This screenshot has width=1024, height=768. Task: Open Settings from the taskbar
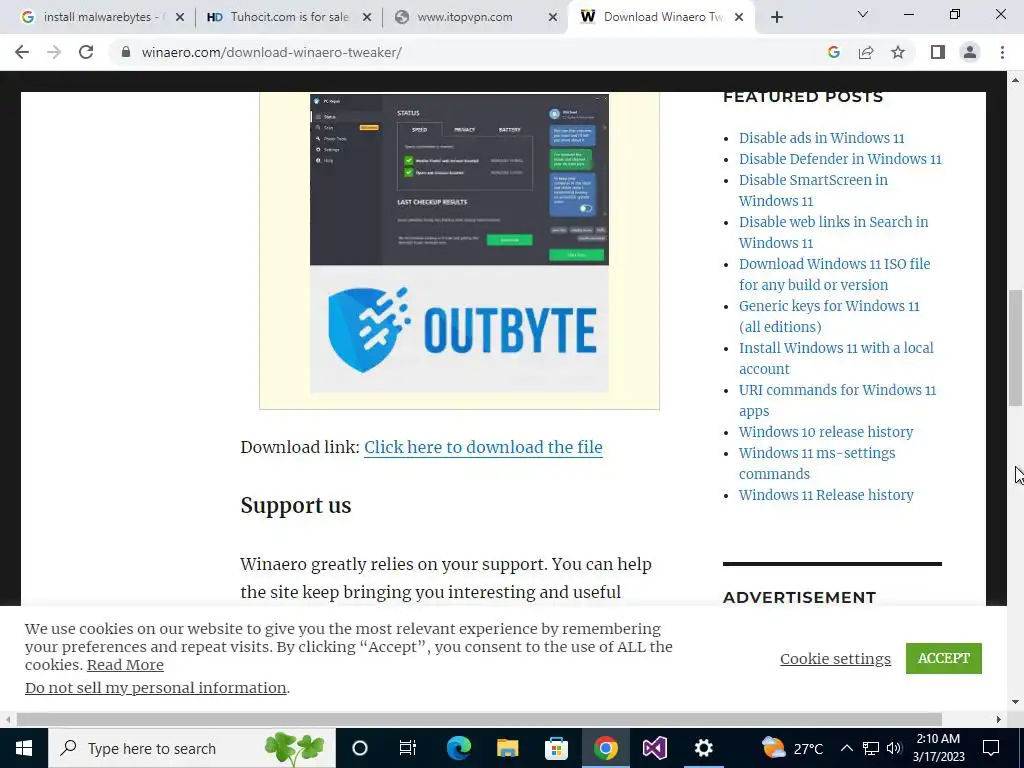pyautogui.click(x=703, y=748)
